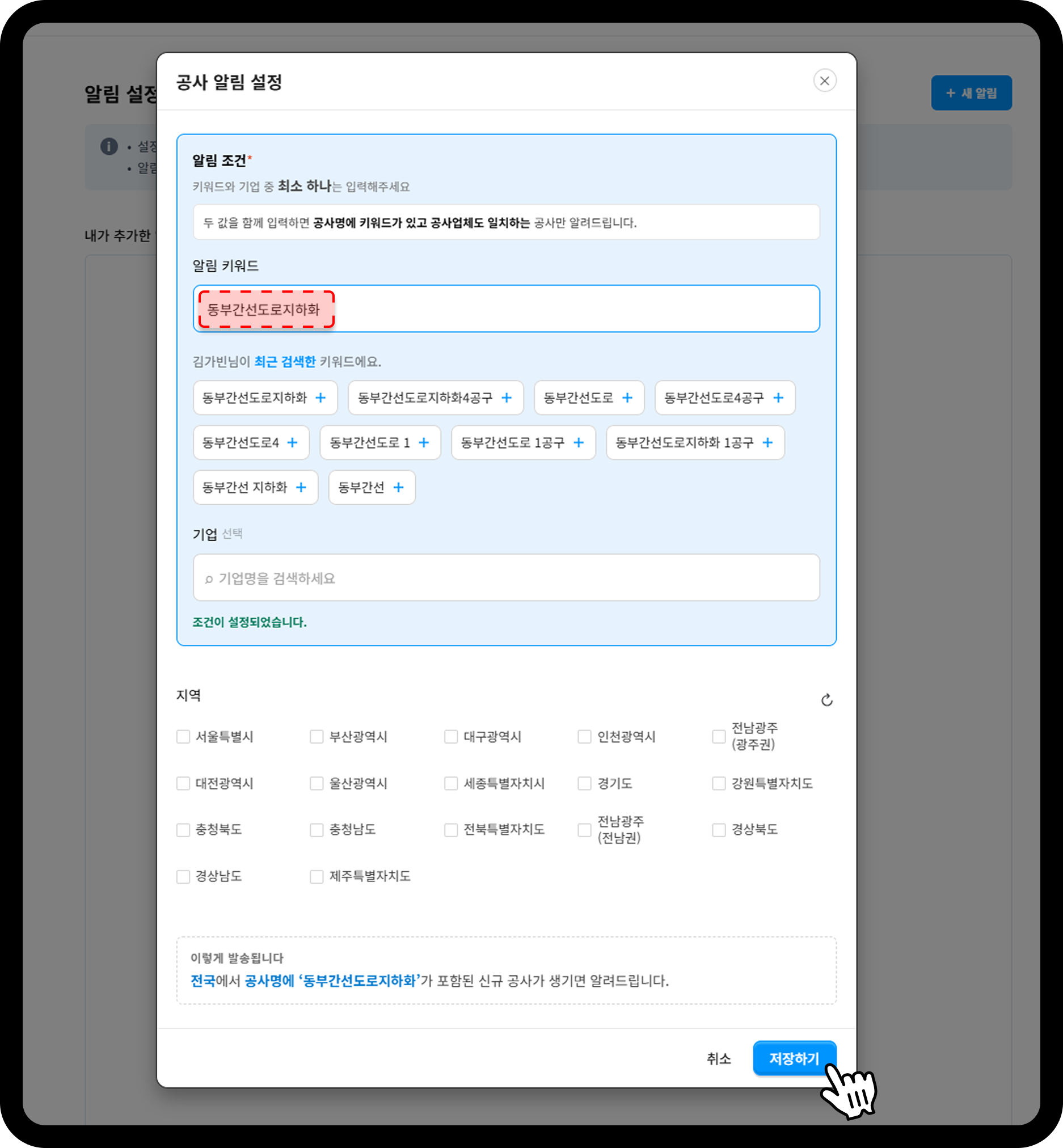Screen dimensions: 1063x1148
Task: Click 취소 to cancel the dialog
Action: (x=719, y=1058)
